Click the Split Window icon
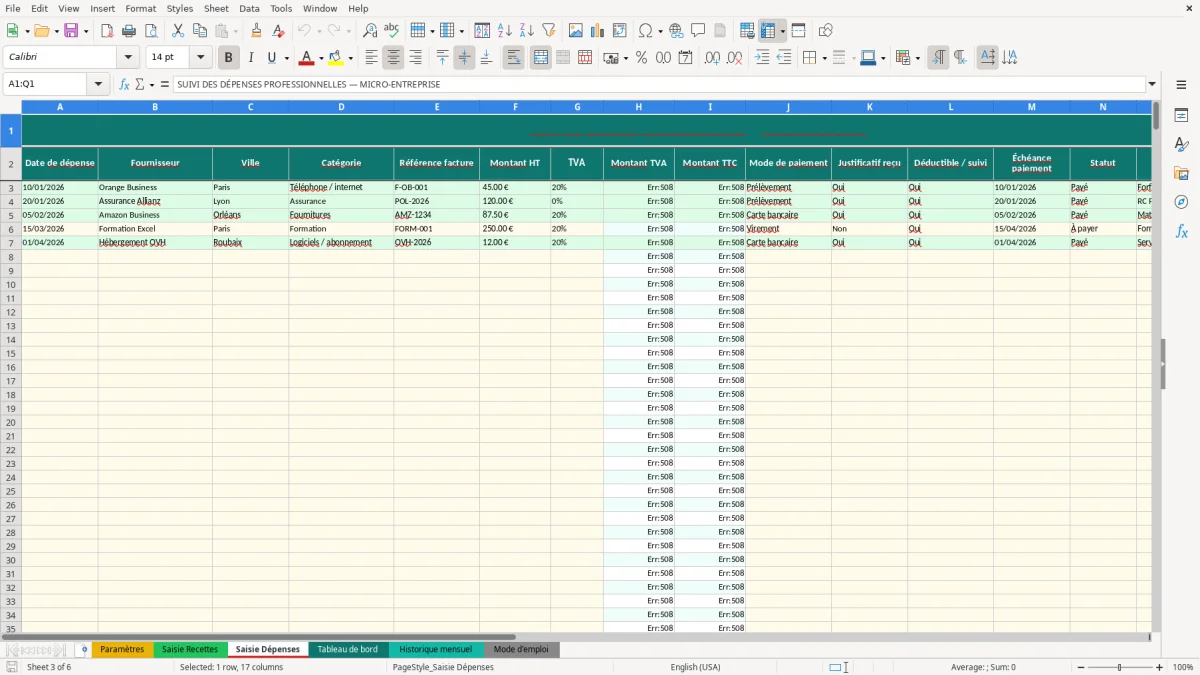This screenshot has width=1200, height=675. [799, 31]
